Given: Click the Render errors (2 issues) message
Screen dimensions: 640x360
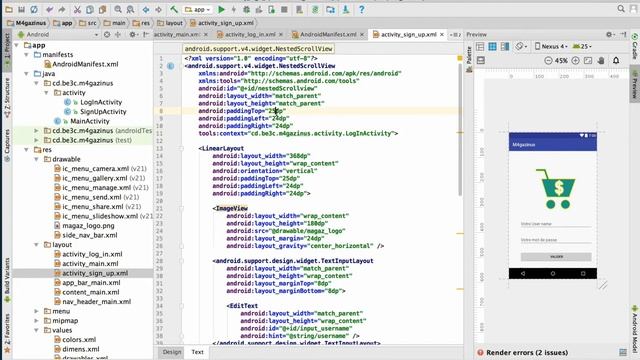Looking at the screenshot, I should tap(527, 352).
